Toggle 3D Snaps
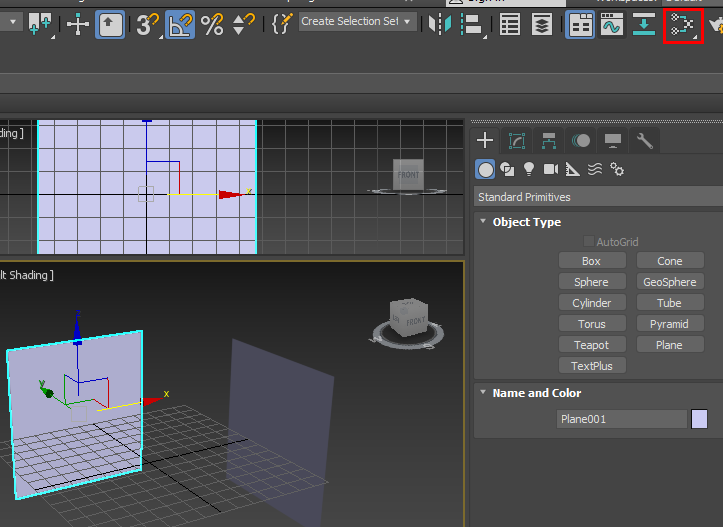The image size is (723, 527). pos(148,24)
